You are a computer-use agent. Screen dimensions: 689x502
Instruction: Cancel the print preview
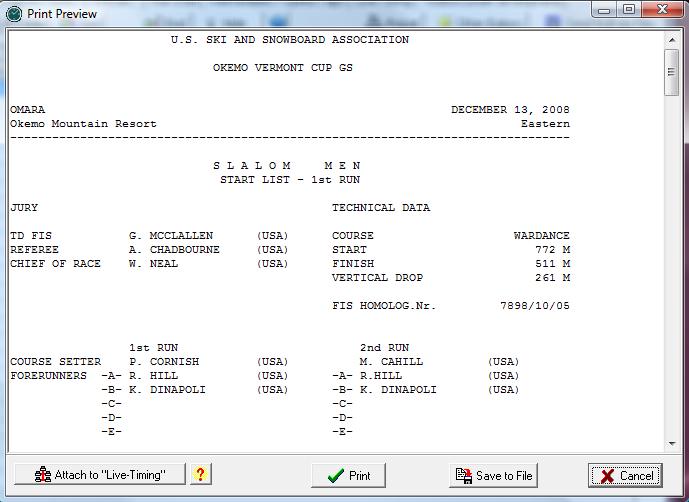click(625, 475)
